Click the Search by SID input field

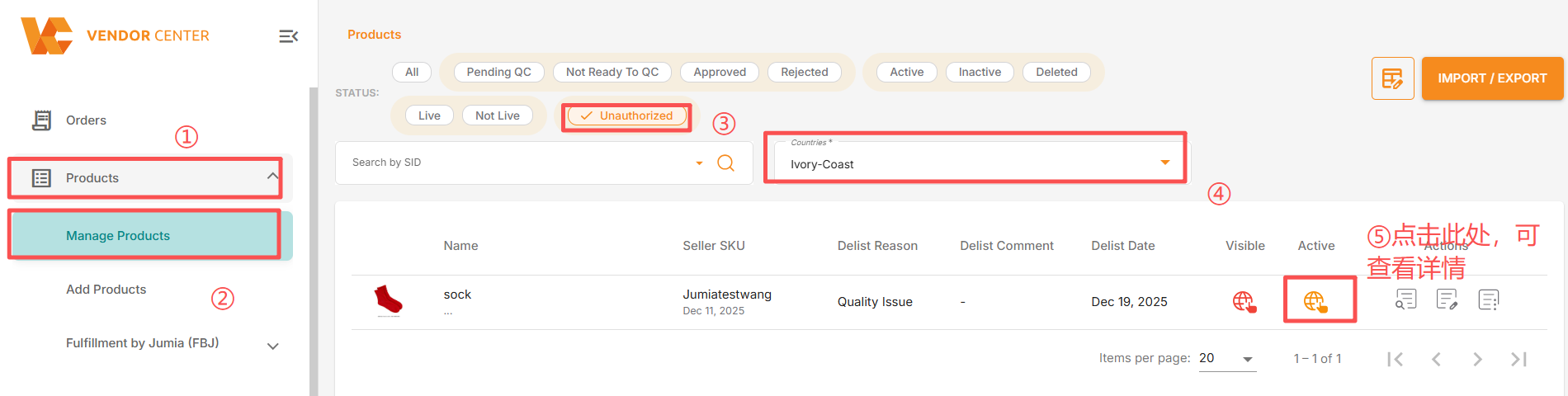click(520, 163)
